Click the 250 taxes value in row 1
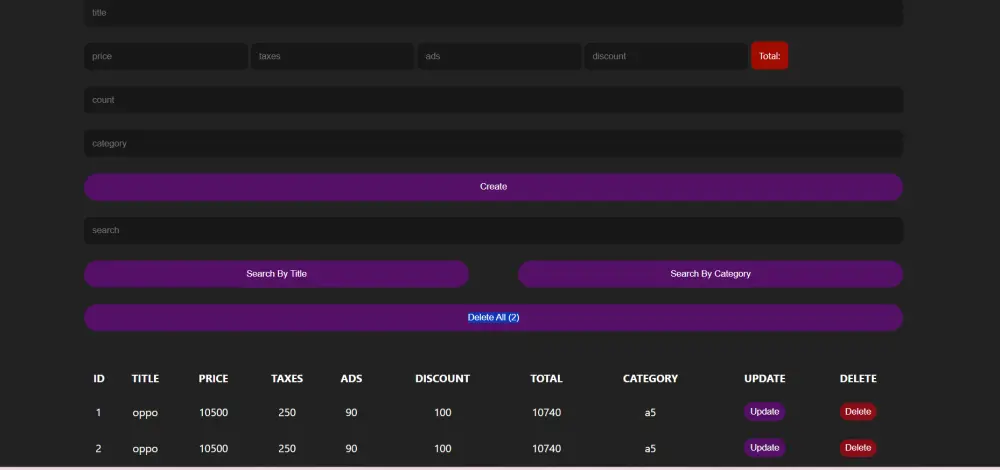1000x470 pixels. pyautogui.click(x=287, y=413)
